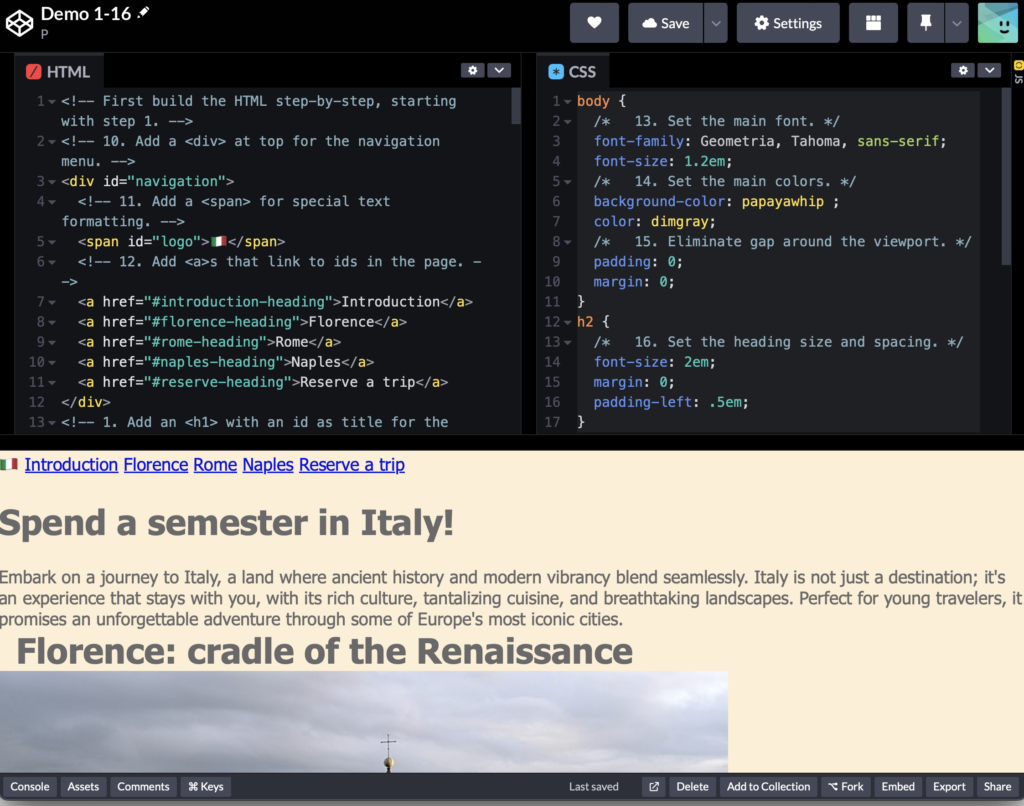1024x806 pixels.
Task: Fold HTML navigation div at line 3
Action: click(52, 182)
